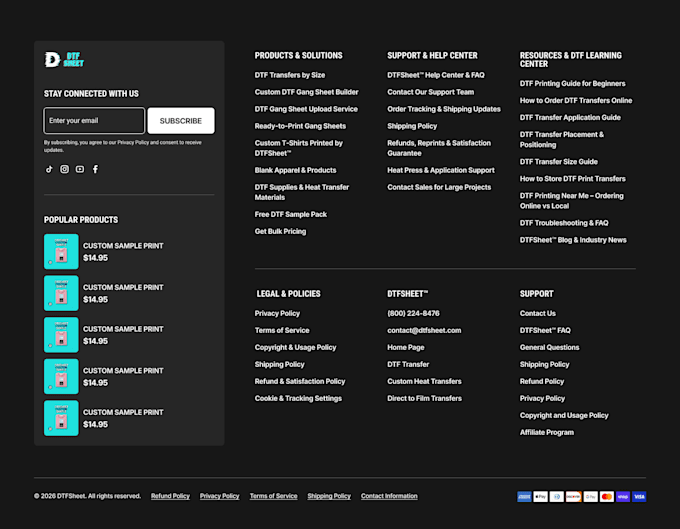Open DTFSheet FAQ in Support column
The image size is (680, 529).
(x=545, y=330)
